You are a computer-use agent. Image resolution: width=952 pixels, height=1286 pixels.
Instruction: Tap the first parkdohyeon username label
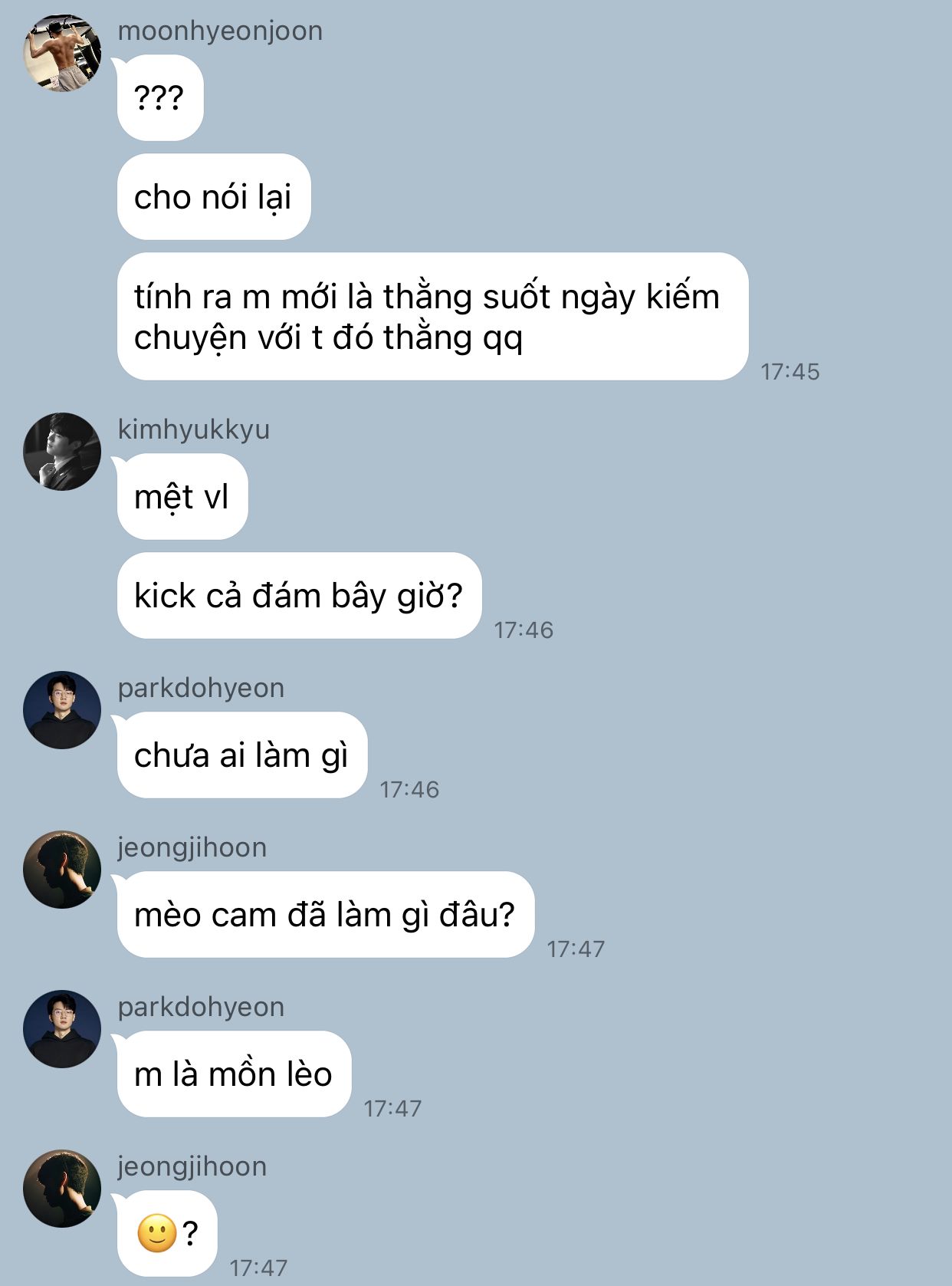tap(201, 689)
